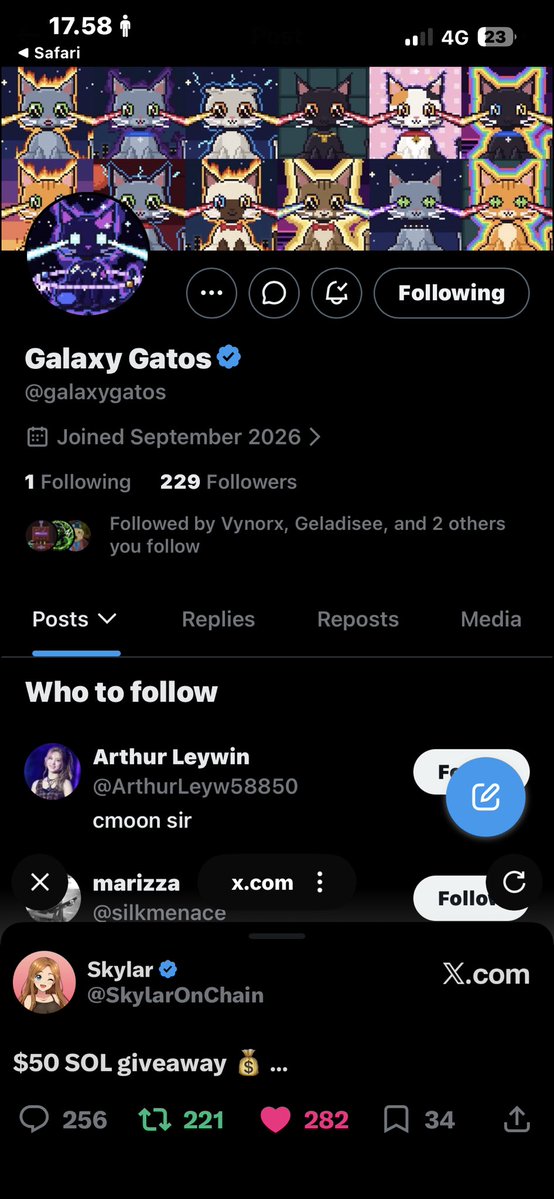Switch to the Replies tab

tap(218, 619)
